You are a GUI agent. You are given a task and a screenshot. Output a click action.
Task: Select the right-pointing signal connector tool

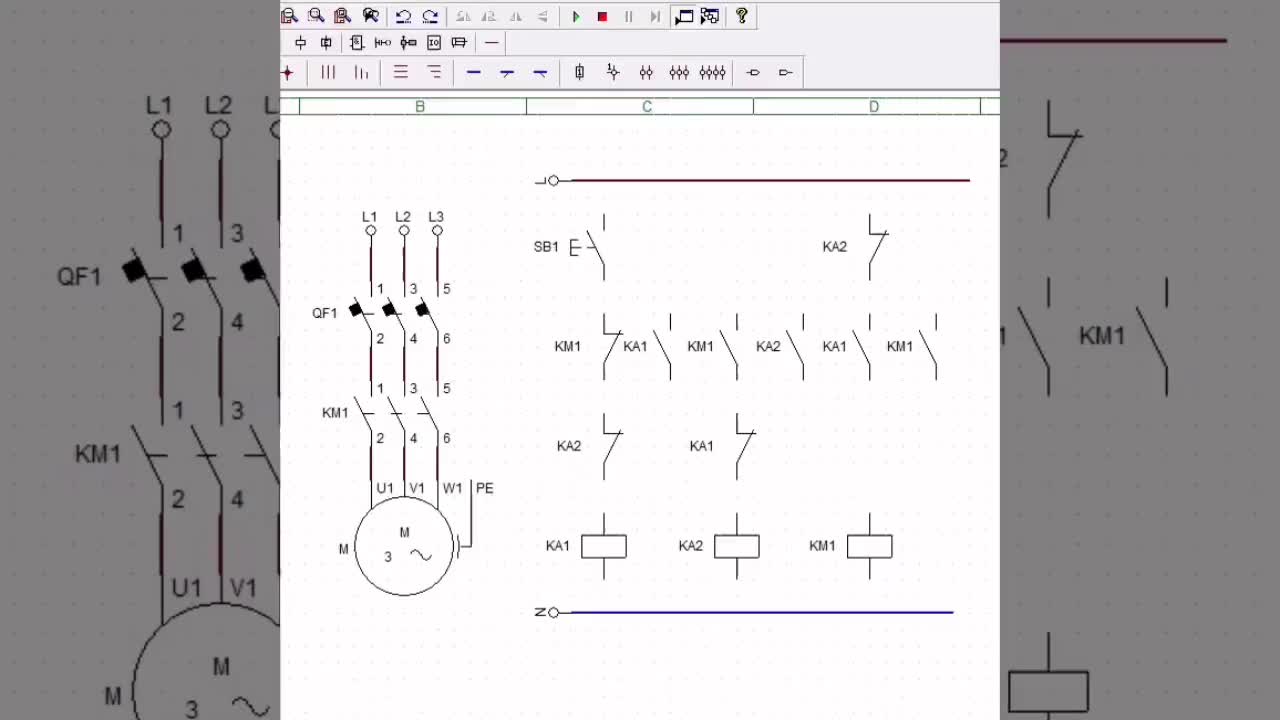(x=785, y=72)
